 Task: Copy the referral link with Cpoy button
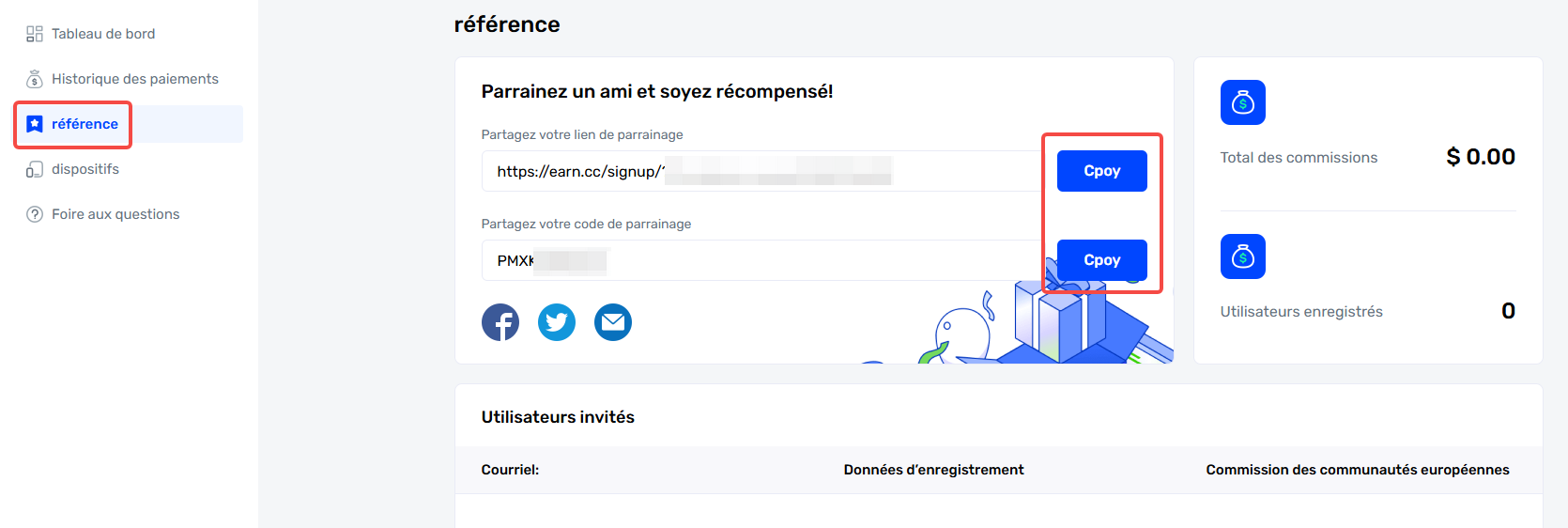click(1101, 171)
